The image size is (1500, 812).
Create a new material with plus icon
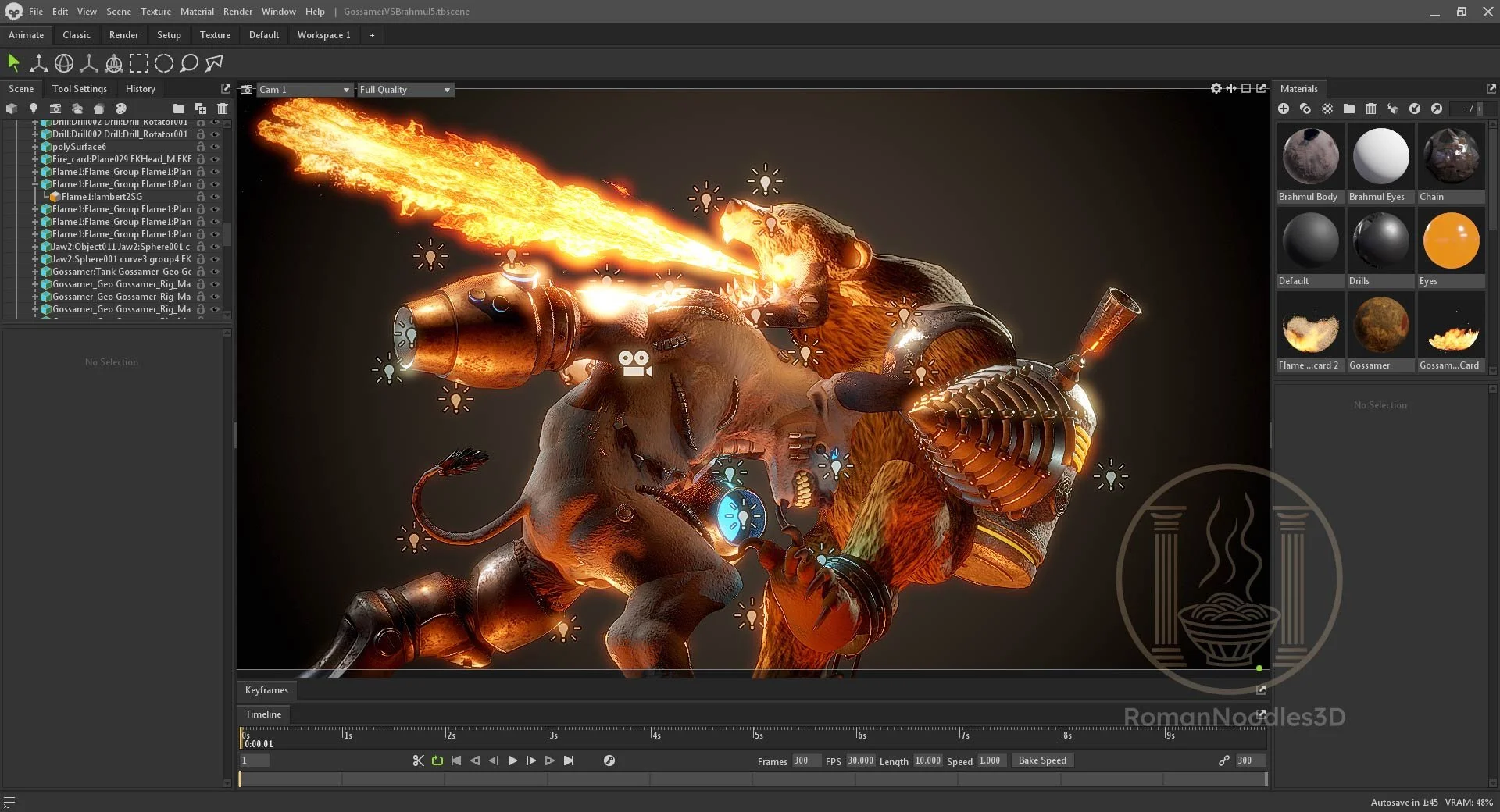1284,109
